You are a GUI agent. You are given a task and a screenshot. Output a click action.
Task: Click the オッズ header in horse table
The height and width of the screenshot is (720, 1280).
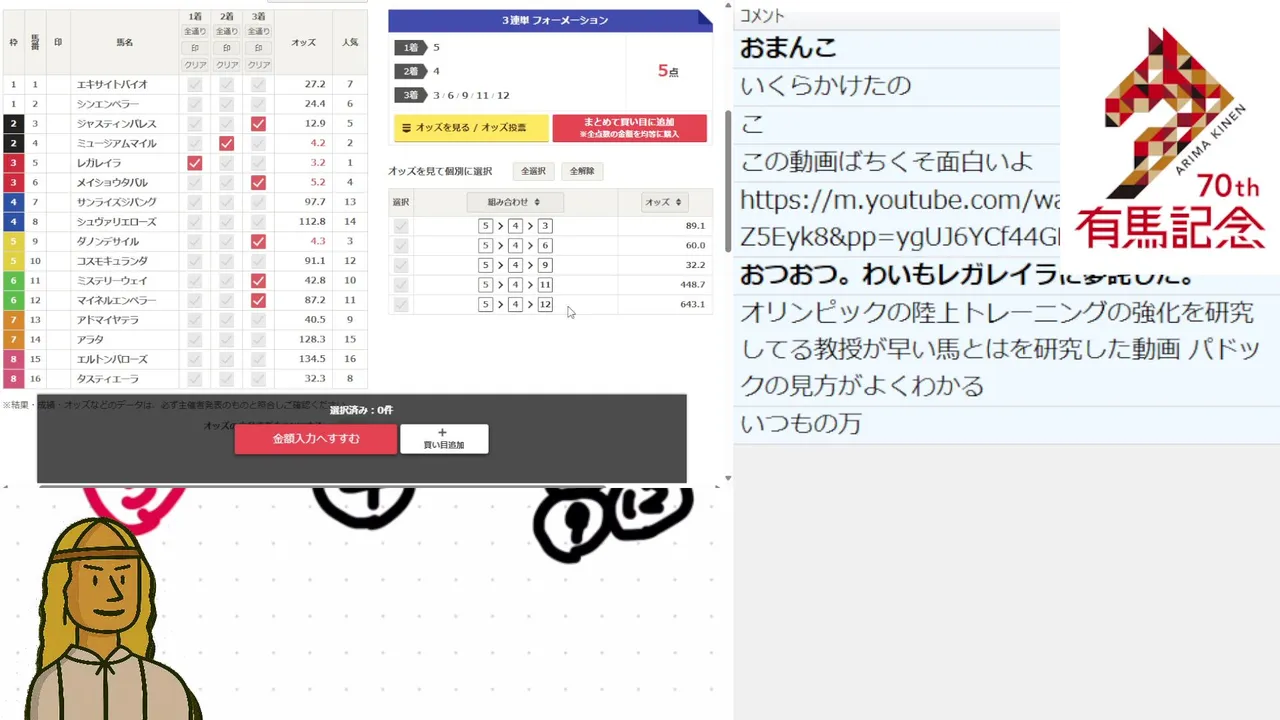point(303,43)
